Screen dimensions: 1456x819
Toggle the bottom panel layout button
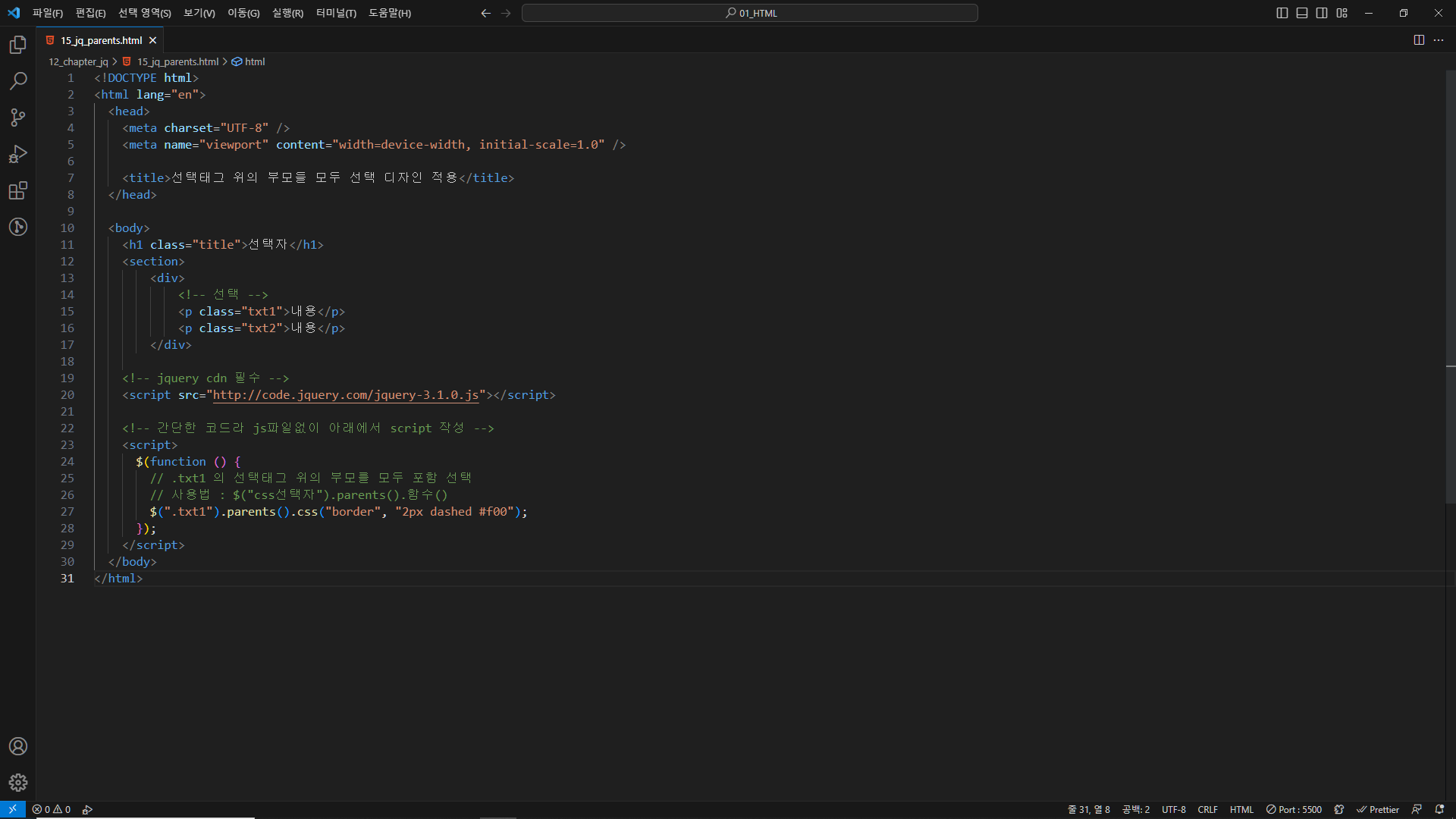[x=1302, y=13]
